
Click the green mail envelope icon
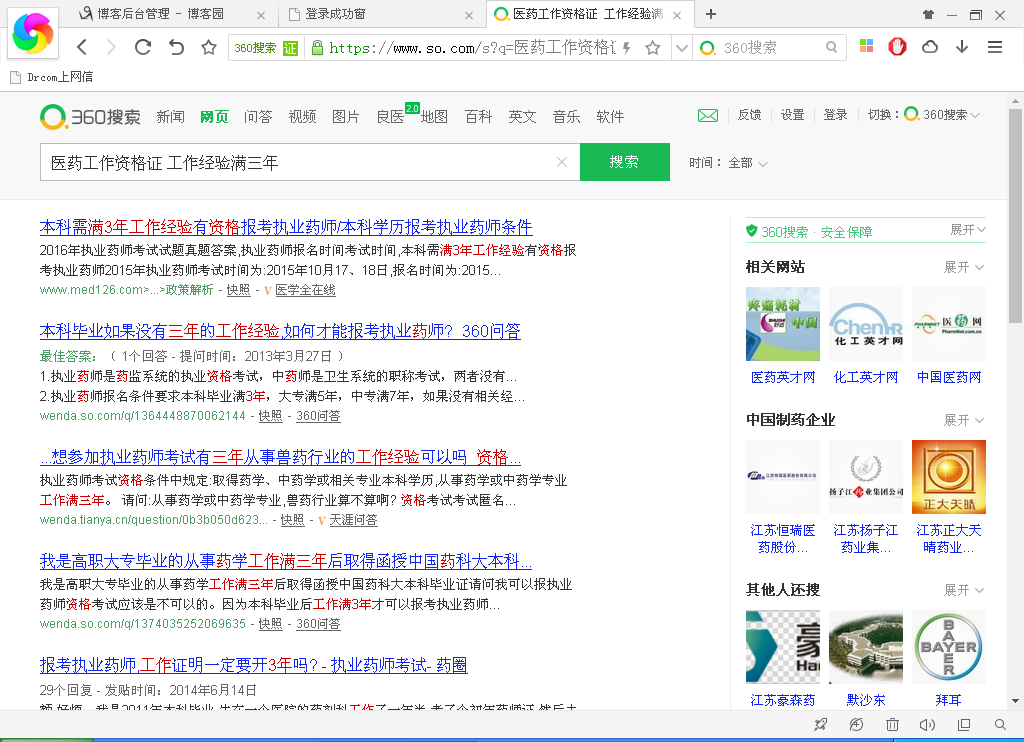point(708,116)
